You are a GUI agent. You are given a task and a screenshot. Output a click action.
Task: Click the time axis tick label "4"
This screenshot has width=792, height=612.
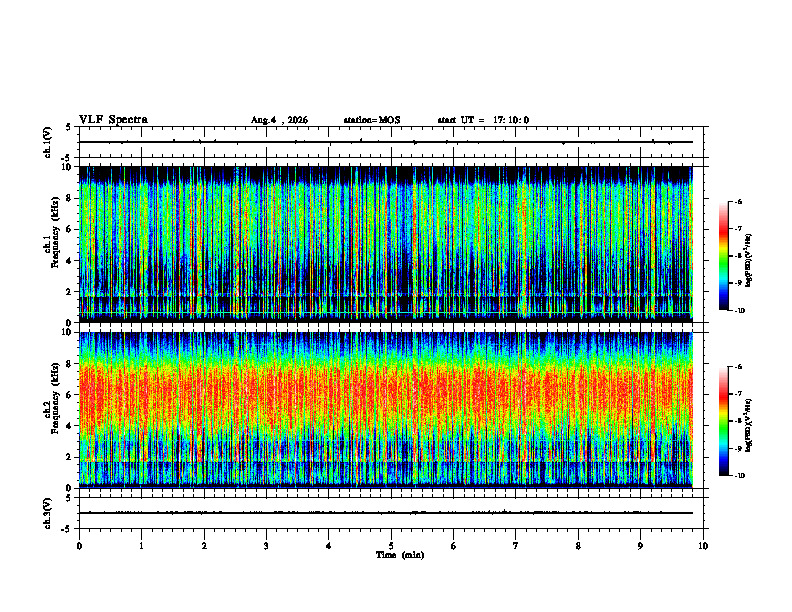329,546
